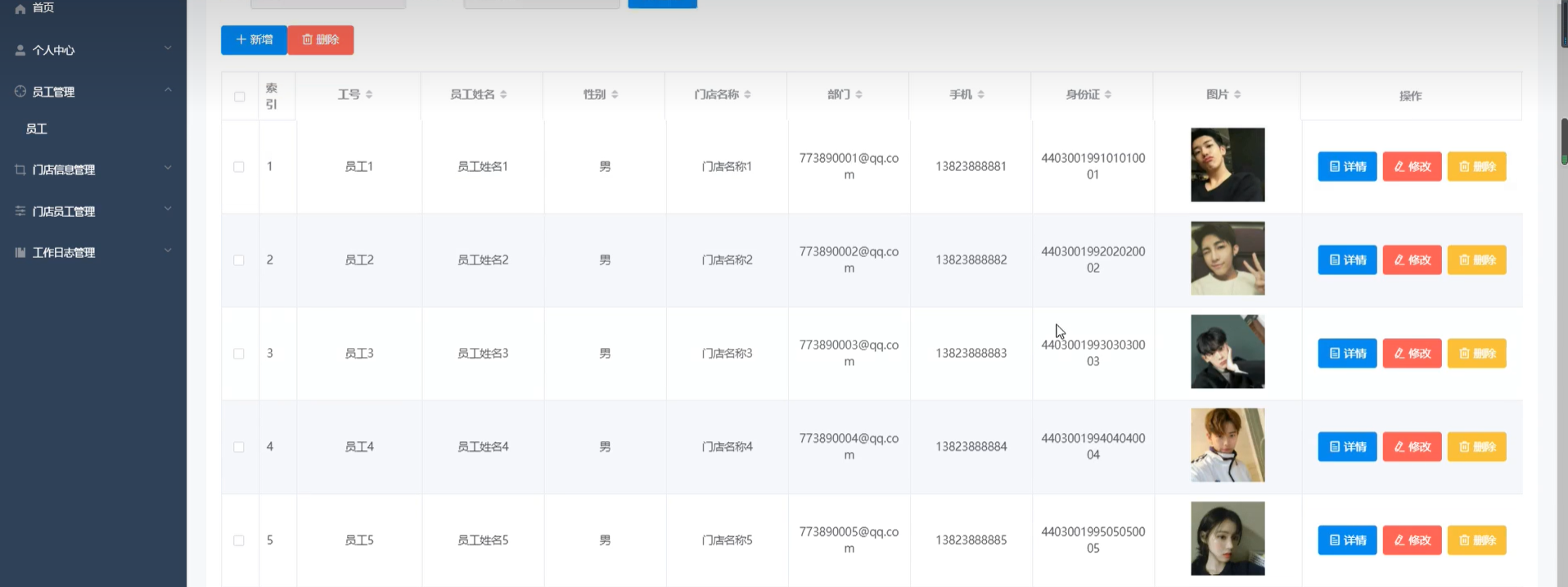Sort by 部门 column arrows
The width and height of the screenshot is (1568, 587).
click(858, 95)
